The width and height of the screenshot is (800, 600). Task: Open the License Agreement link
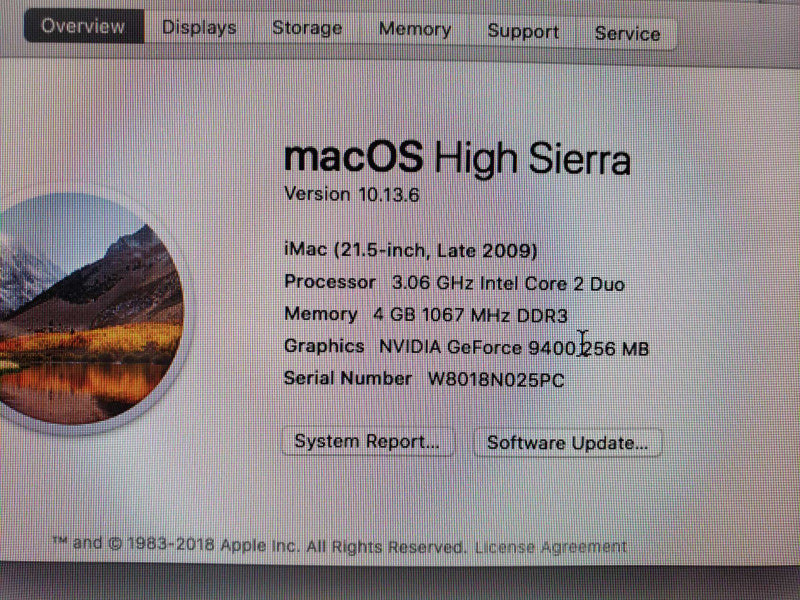point(551,547)
